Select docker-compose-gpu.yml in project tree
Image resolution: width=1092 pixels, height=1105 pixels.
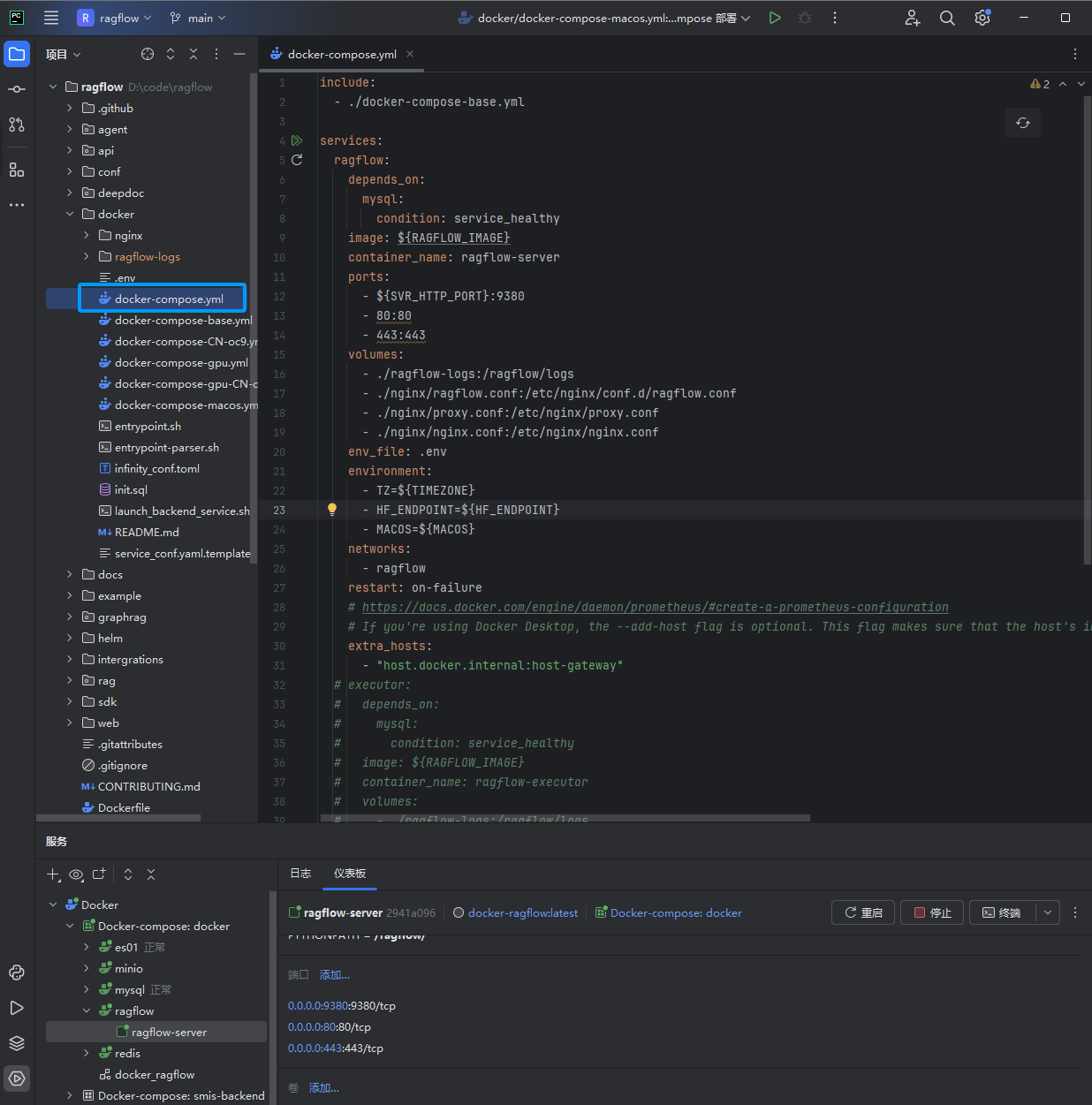tap(181, 363)
